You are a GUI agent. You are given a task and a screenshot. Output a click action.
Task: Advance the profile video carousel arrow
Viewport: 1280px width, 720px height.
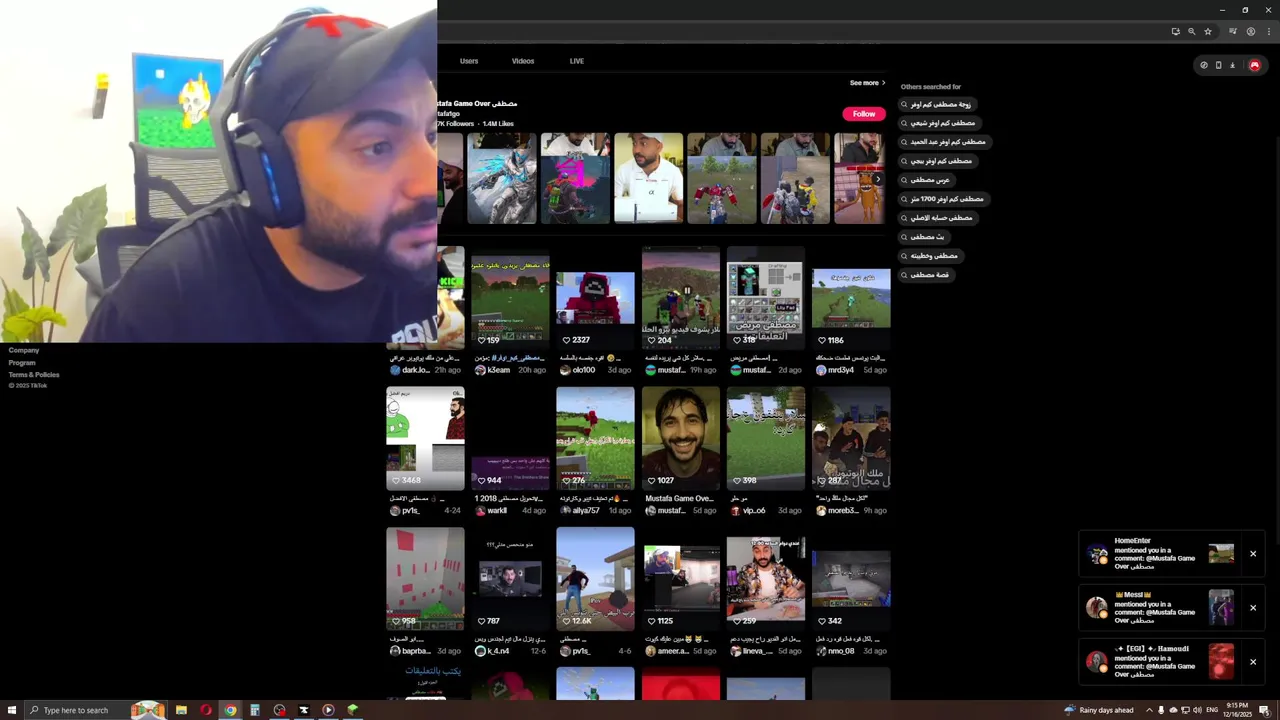point(878,180)
